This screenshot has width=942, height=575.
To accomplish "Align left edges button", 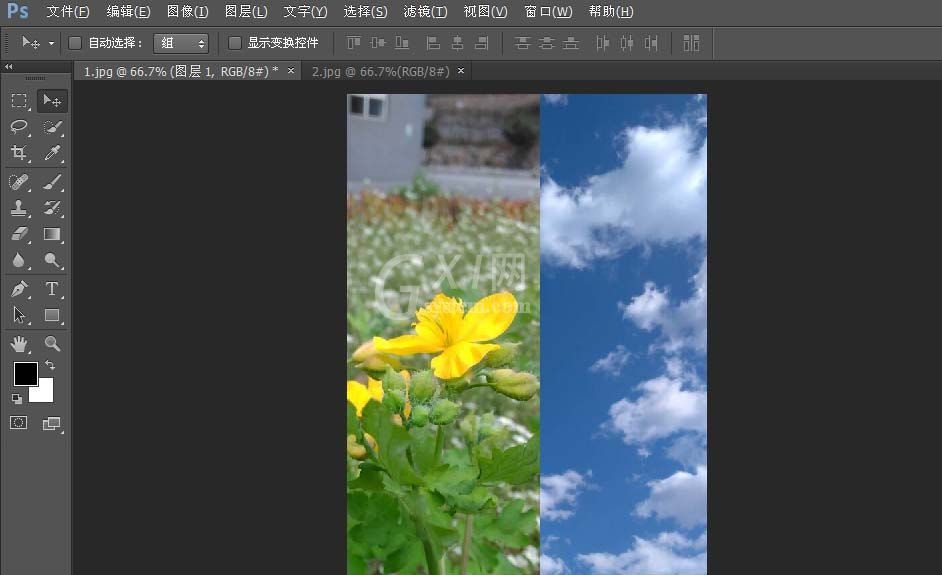I will tap(433, 43).
